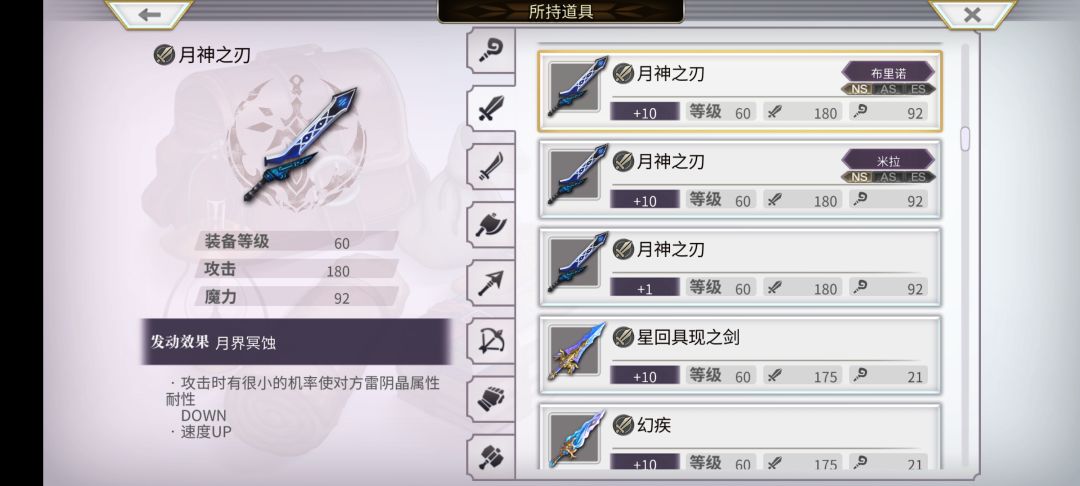Click the 布里诺 character tag
Image resolution: width=1080 pixels, height=486 pixels.
[888, 74]
